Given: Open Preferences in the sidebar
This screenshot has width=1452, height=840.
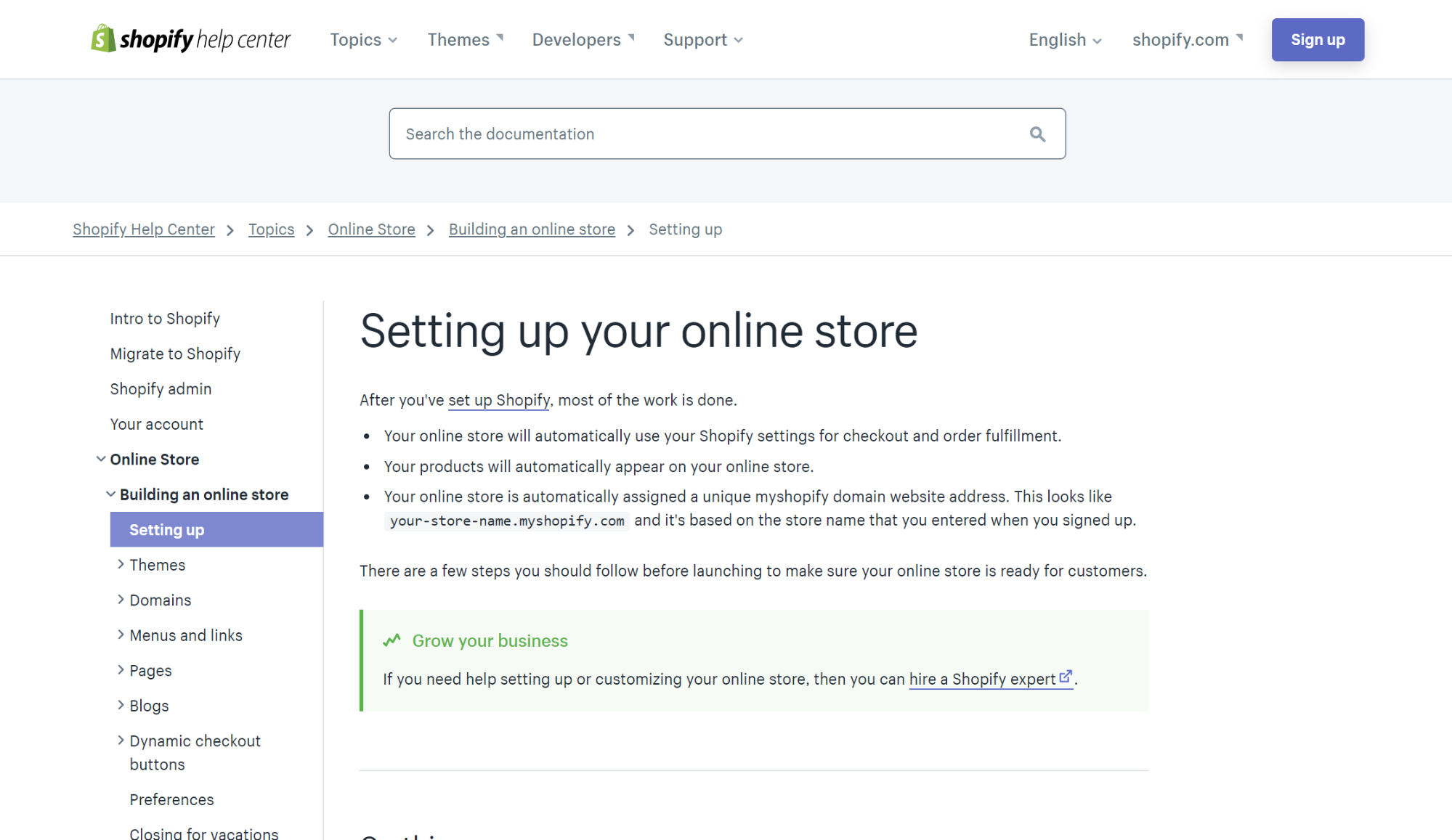Looking at the screenshot, I should pyautogui.click(x=171, y=799).
